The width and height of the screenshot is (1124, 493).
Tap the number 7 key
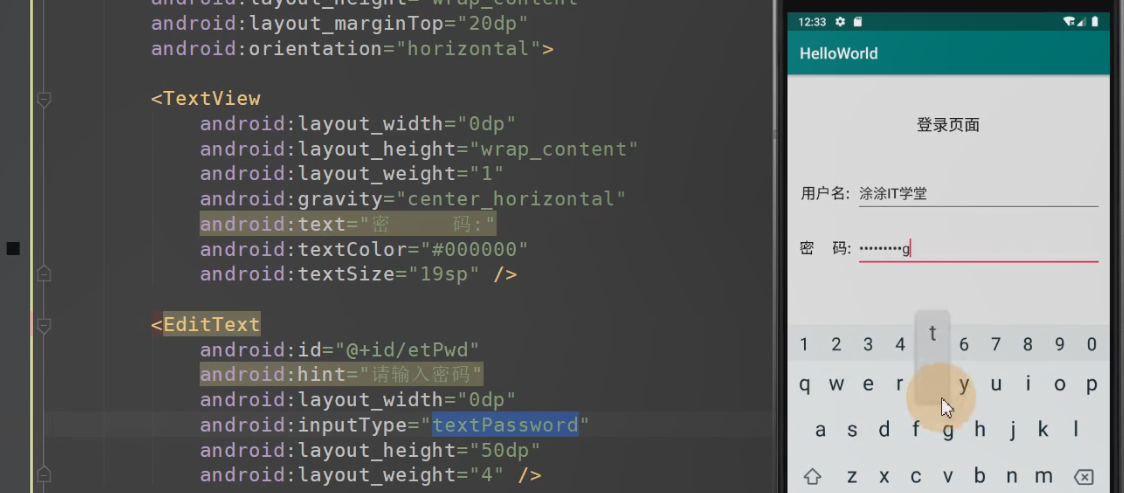click(x=996, y=345)
